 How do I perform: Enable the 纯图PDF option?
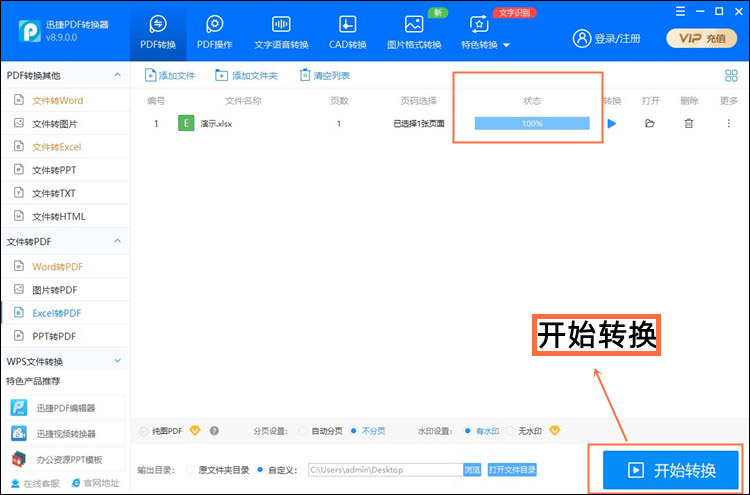pyautogui.click(x=143, y=431)
